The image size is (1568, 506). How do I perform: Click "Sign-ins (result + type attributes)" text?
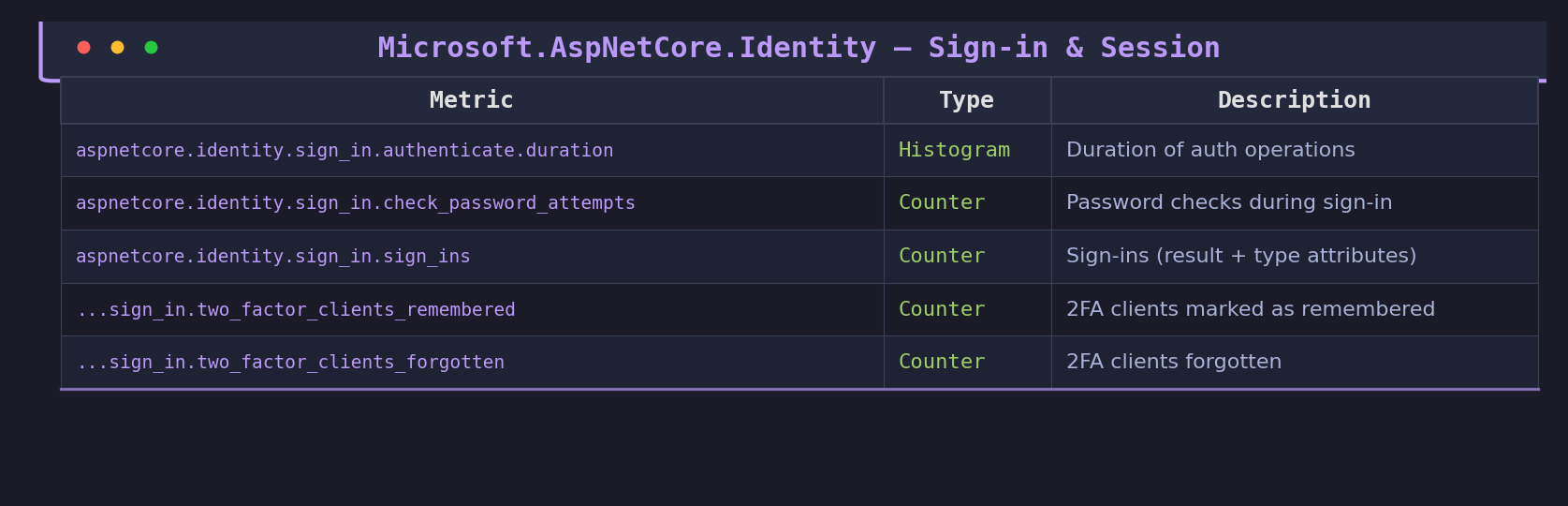coord(1241,257)
